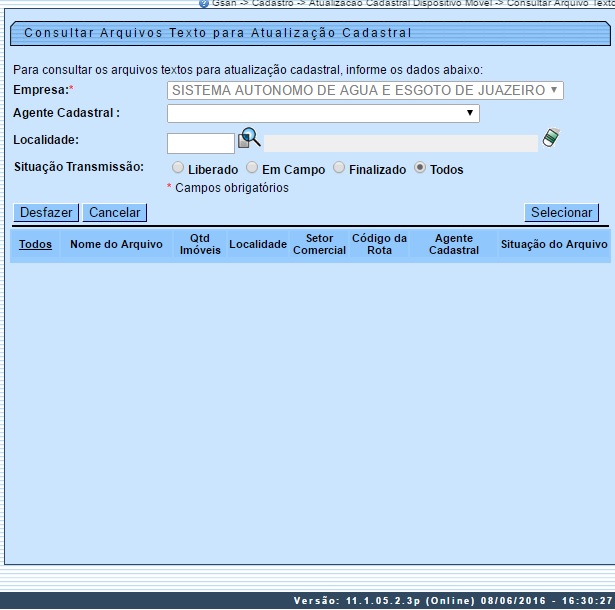Viewport: 615px width, 610px height.
Task: Click the Todos link in table header
Action: tap(36, 244)
